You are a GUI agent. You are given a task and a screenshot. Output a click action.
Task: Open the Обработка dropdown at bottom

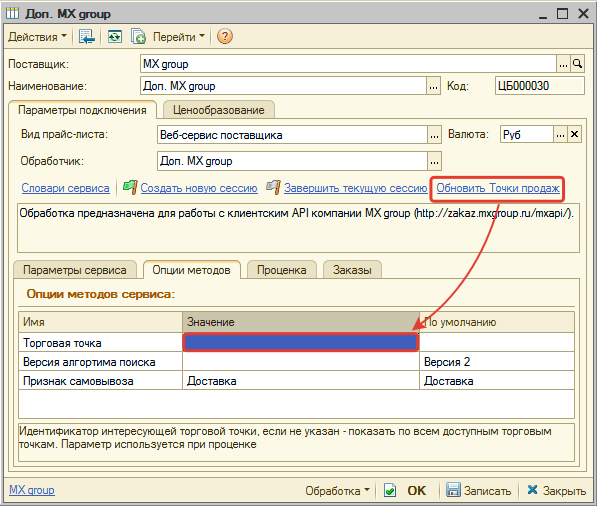tap(337, 491)
